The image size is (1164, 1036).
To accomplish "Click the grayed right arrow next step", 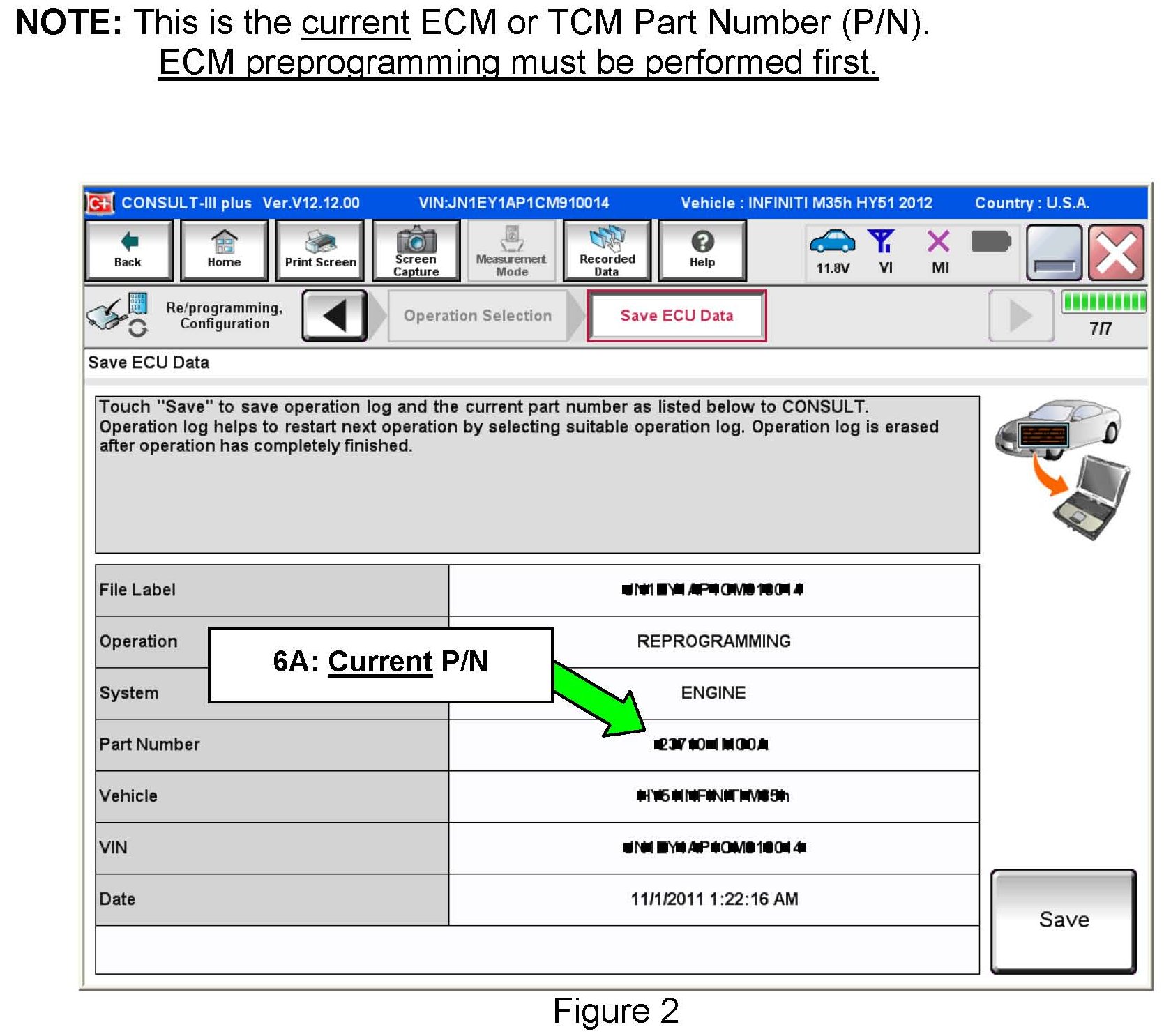I will tap(1020, 316).
